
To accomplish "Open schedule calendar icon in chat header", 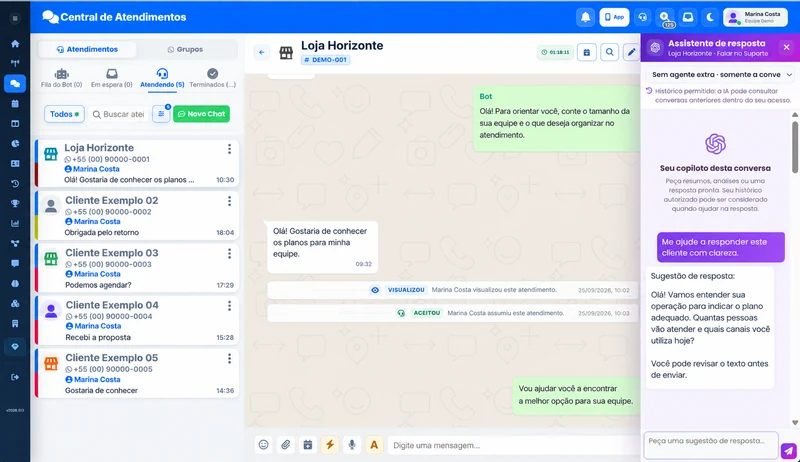I will coord(587,52).
